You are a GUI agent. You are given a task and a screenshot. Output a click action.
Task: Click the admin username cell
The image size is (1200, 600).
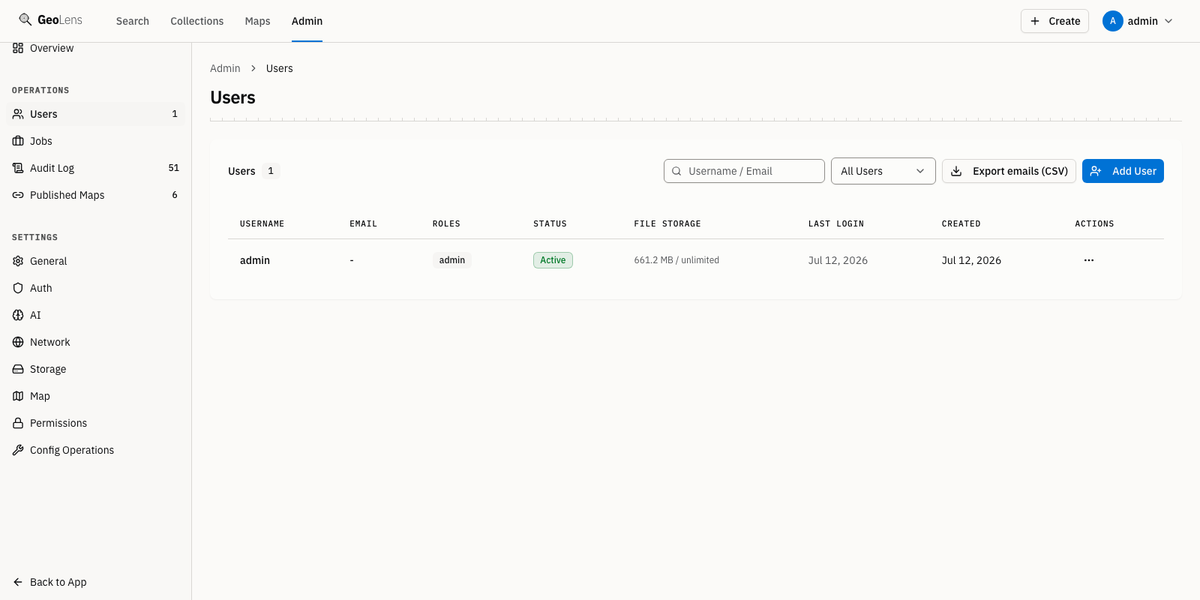pyautogui.click(x=255, y=260)
